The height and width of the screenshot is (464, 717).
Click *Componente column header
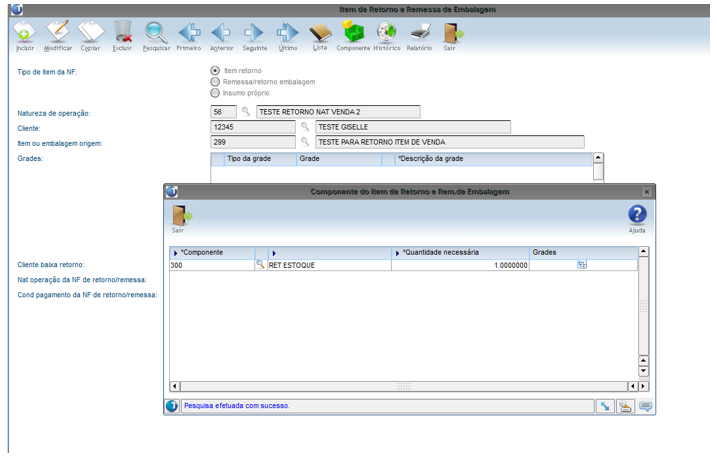[212, 252]
